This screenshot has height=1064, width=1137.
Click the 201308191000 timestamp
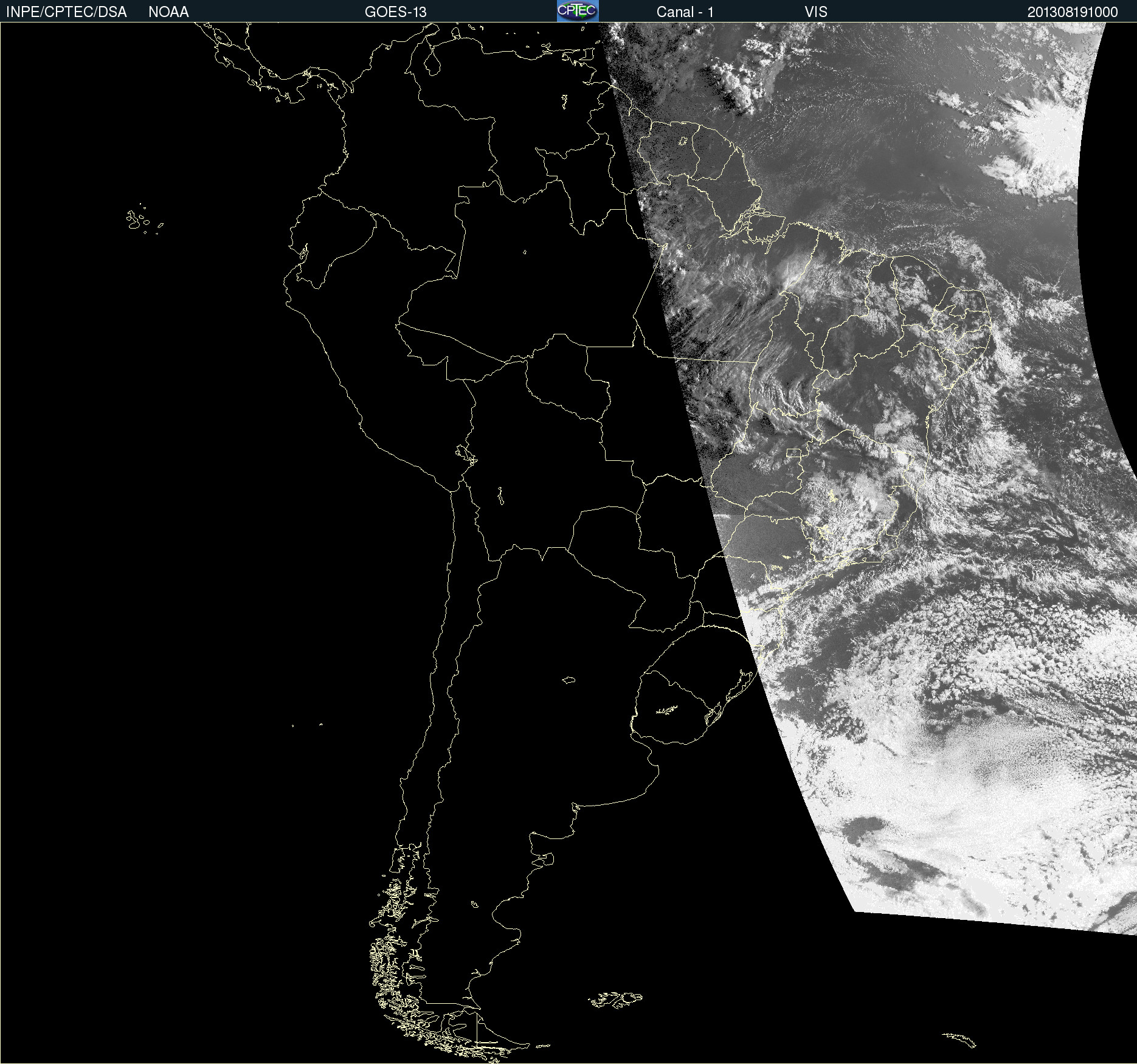(x=1073, y=12)
